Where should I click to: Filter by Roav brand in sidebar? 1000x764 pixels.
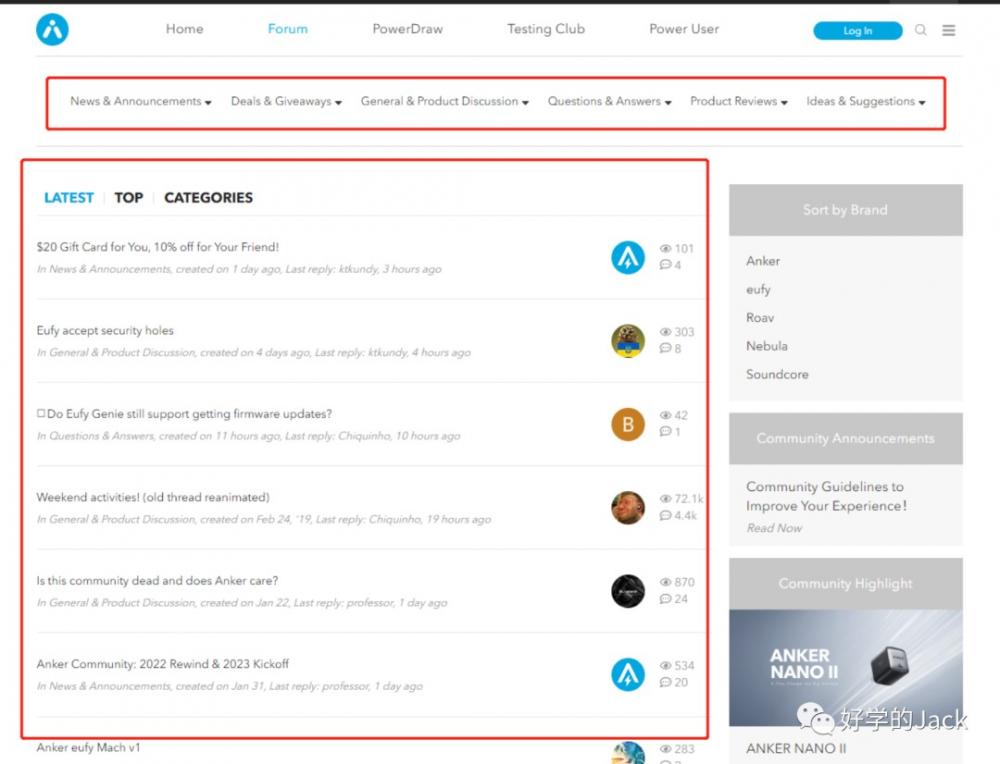760,318
